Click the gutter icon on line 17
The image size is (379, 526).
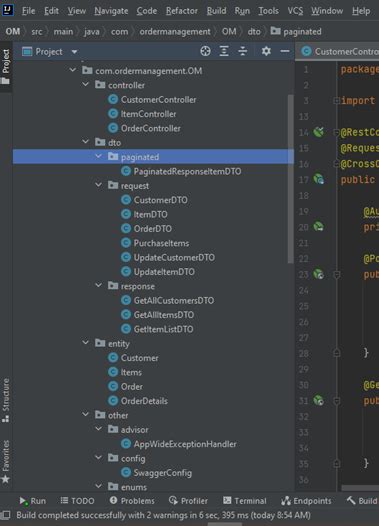(318, 179)
